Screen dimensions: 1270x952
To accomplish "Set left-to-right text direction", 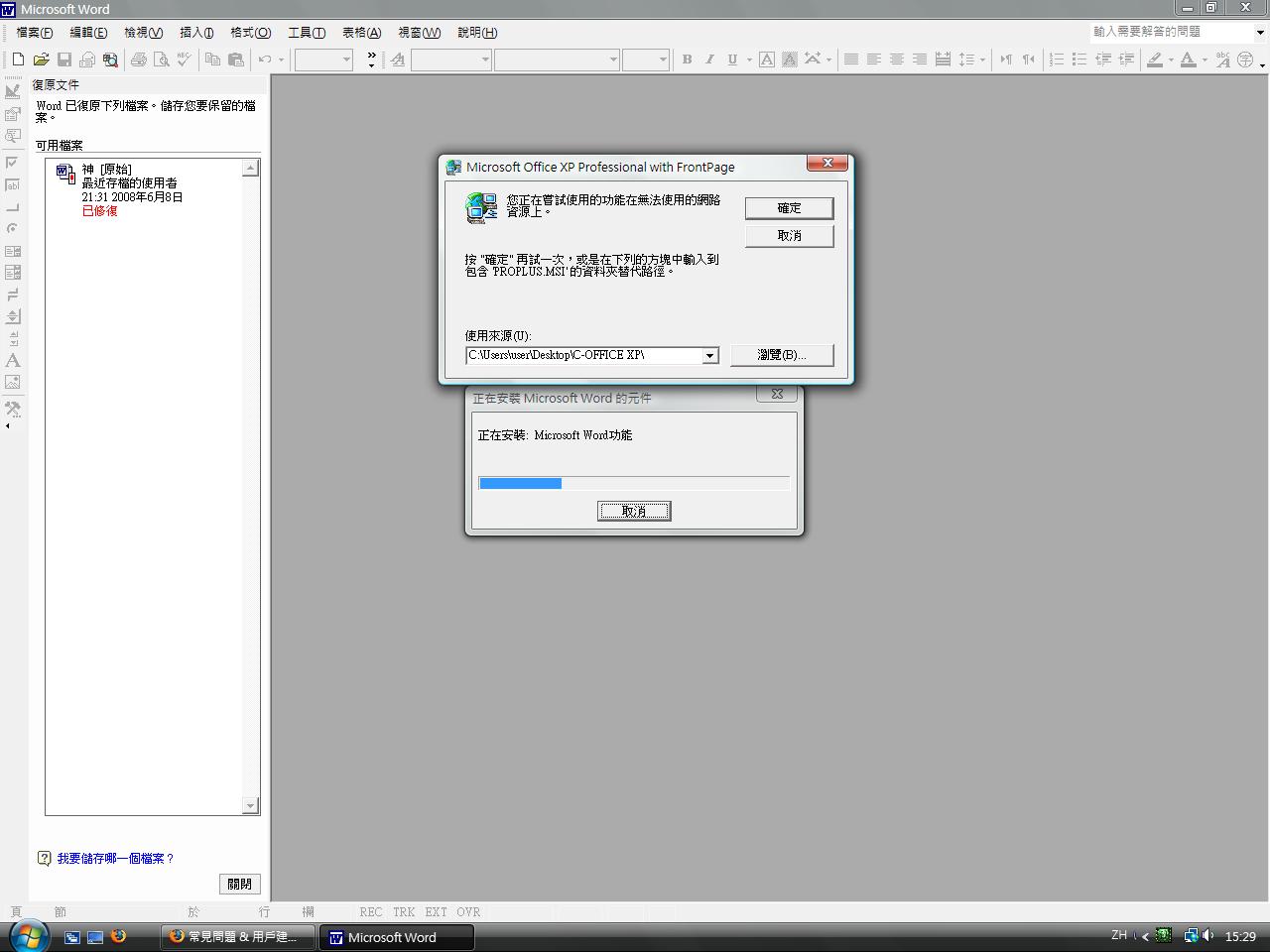I will coord(1006,59).
